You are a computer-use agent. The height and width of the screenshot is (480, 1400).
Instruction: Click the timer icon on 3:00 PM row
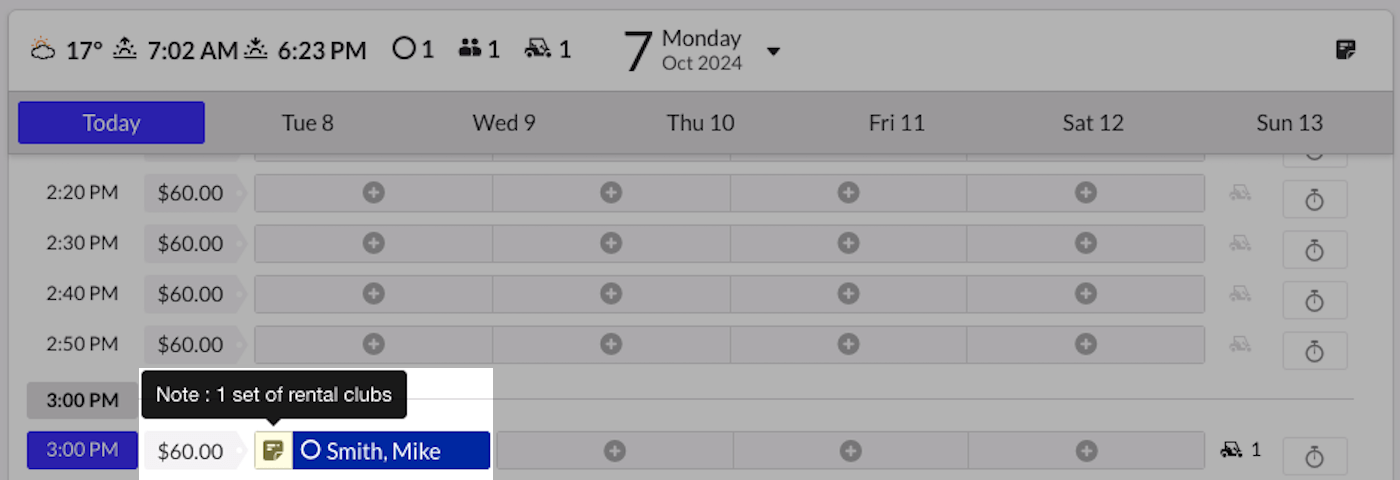click(x=1315, y=456)
